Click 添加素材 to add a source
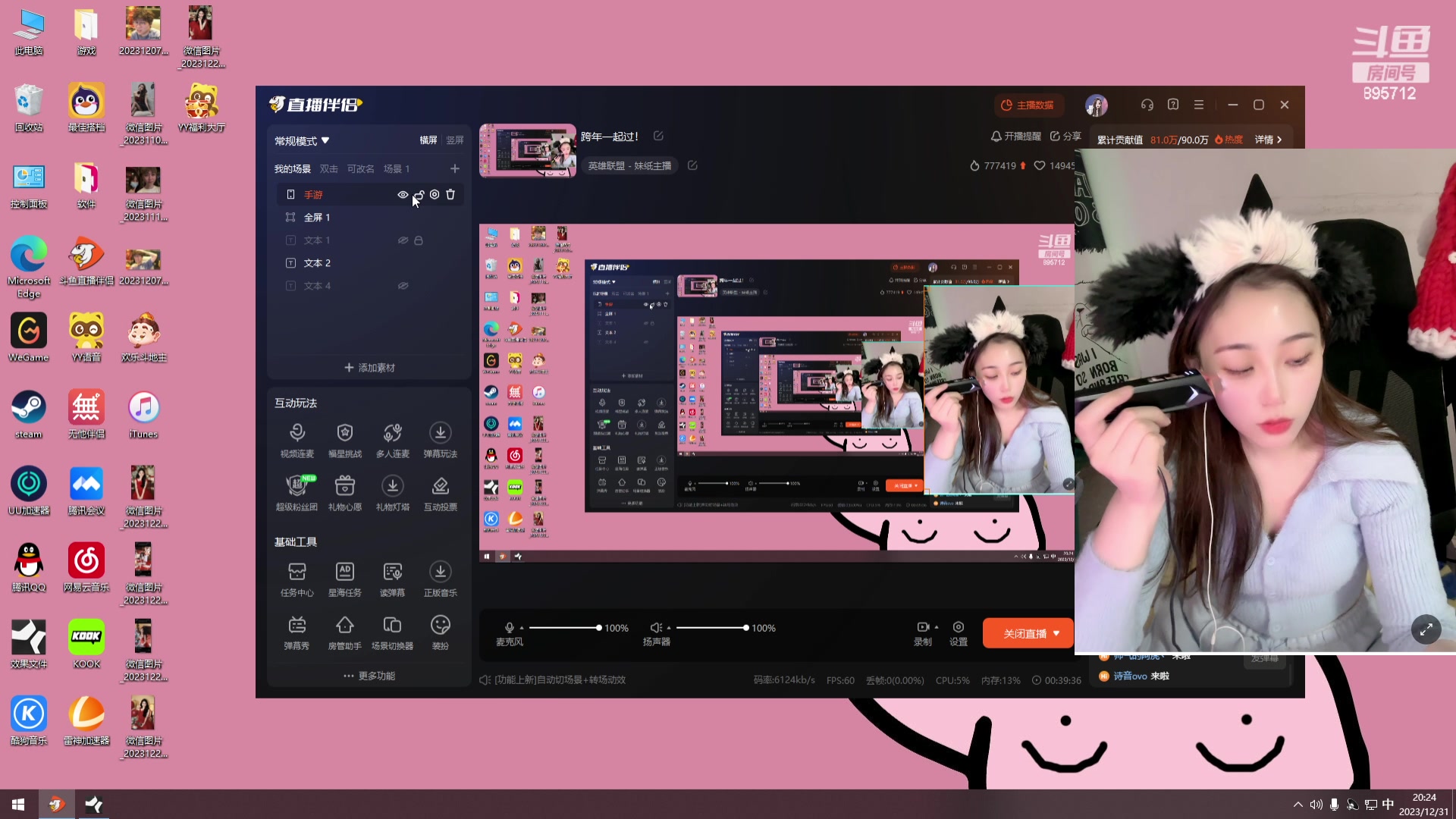The width and height of the screenshot is (1456, 819). 369,368
